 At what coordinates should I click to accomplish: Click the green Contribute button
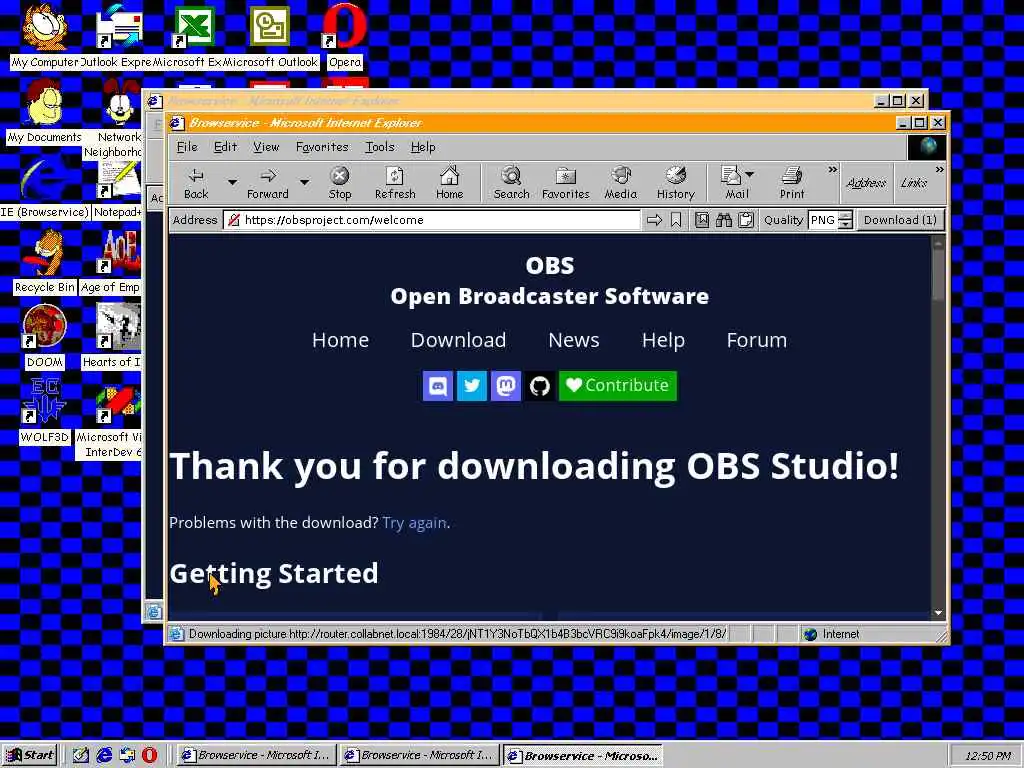[x=618, y=385]
